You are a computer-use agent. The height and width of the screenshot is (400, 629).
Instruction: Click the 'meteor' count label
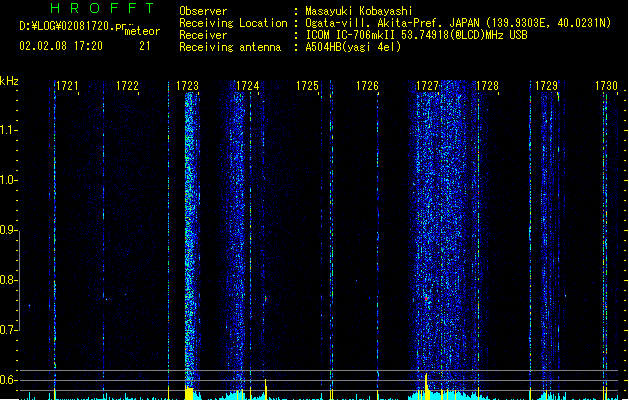tap(142, 31)
